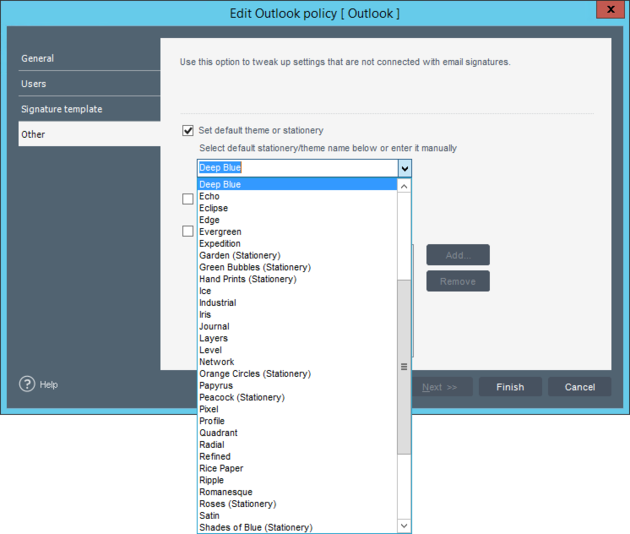Pick the Papyrus theme
This screenshot has height=534, width=630.
(x=297, y=385)
